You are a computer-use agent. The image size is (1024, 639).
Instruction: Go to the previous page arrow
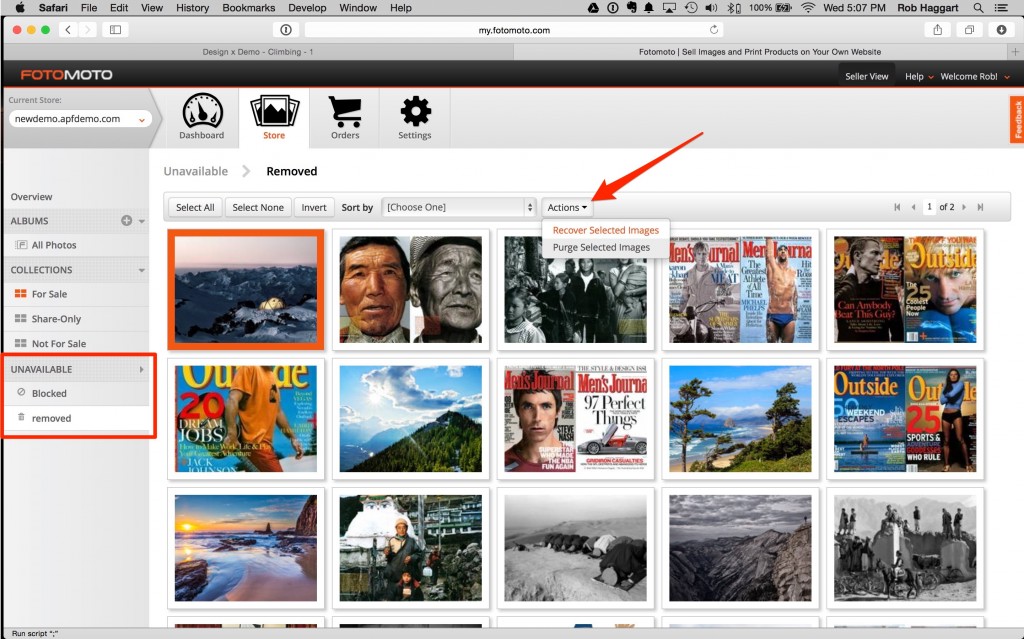(x=914, y=207)
